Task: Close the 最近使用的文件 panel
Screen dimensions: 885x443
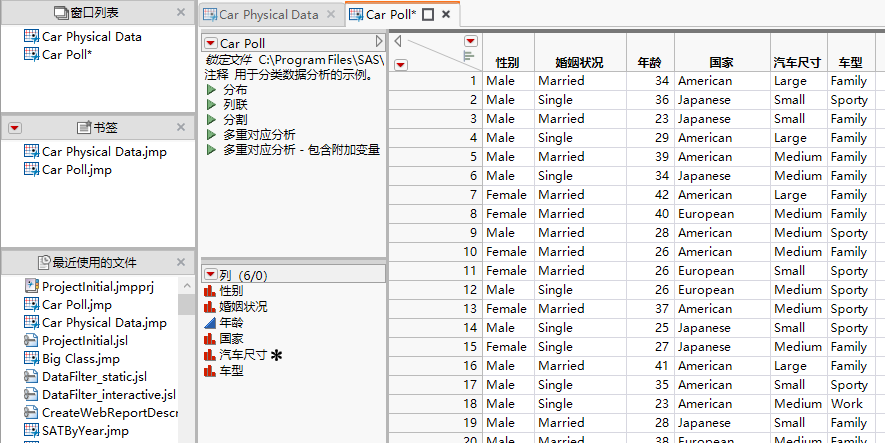Action: (181, 262)
